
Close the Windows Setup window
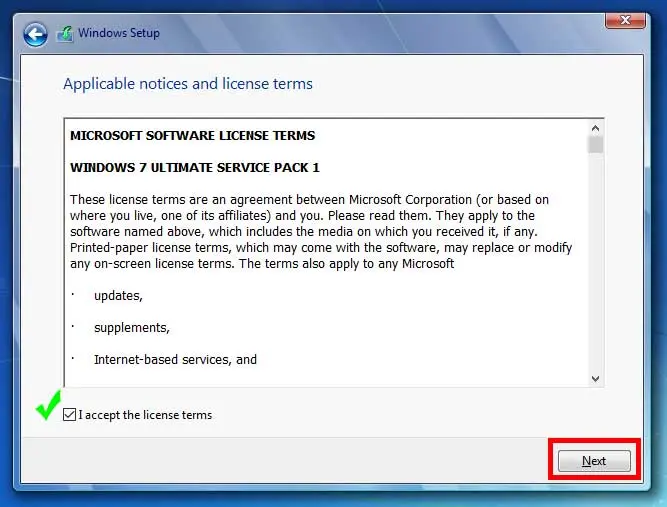625,19
